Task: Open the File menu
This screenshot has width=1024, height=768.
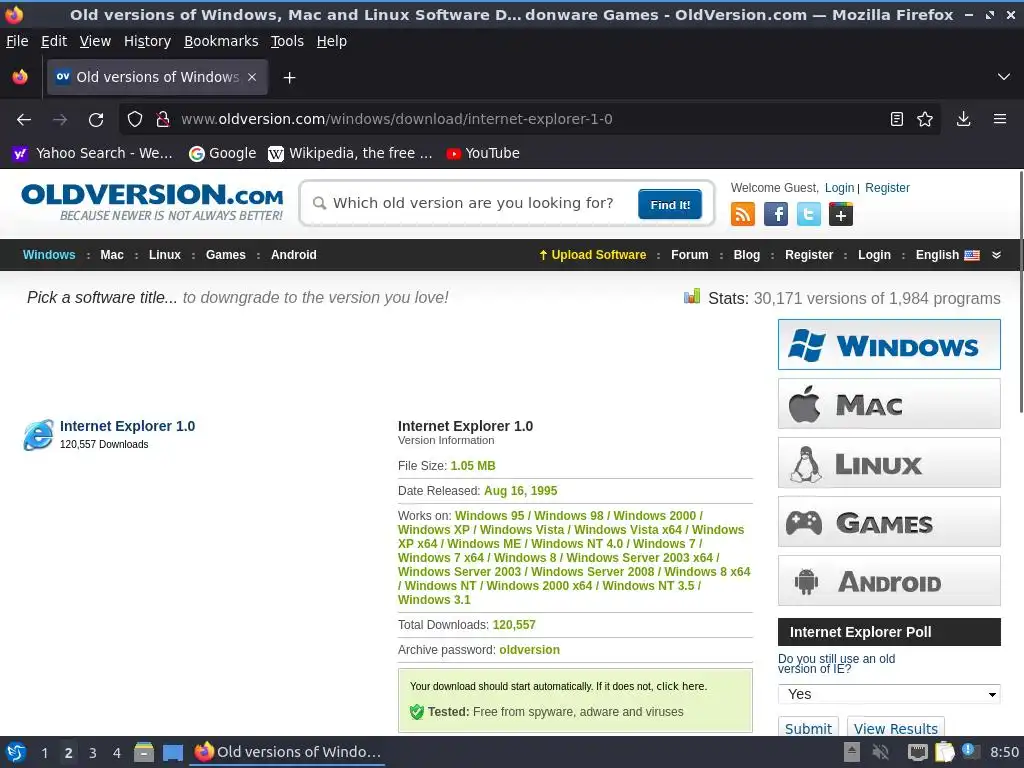Action: coord(17,41)
